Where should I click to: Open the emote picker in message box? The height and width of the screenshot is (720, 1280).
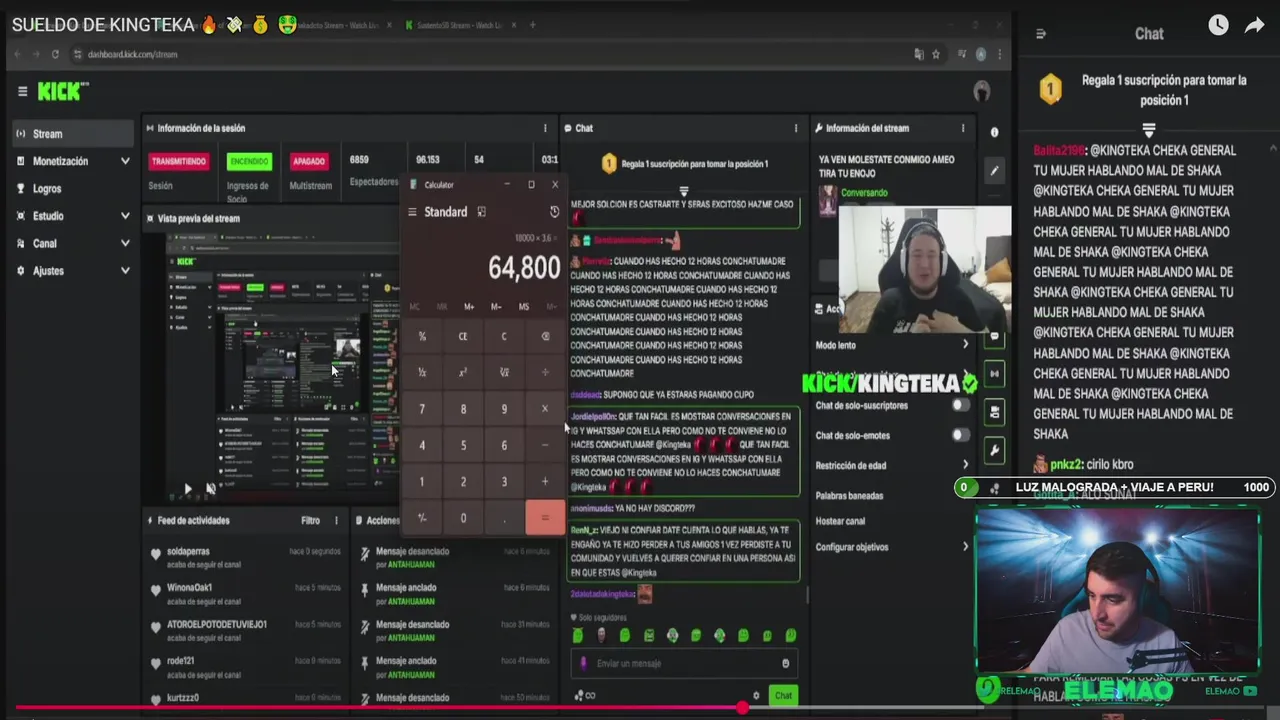pos(785,663)
